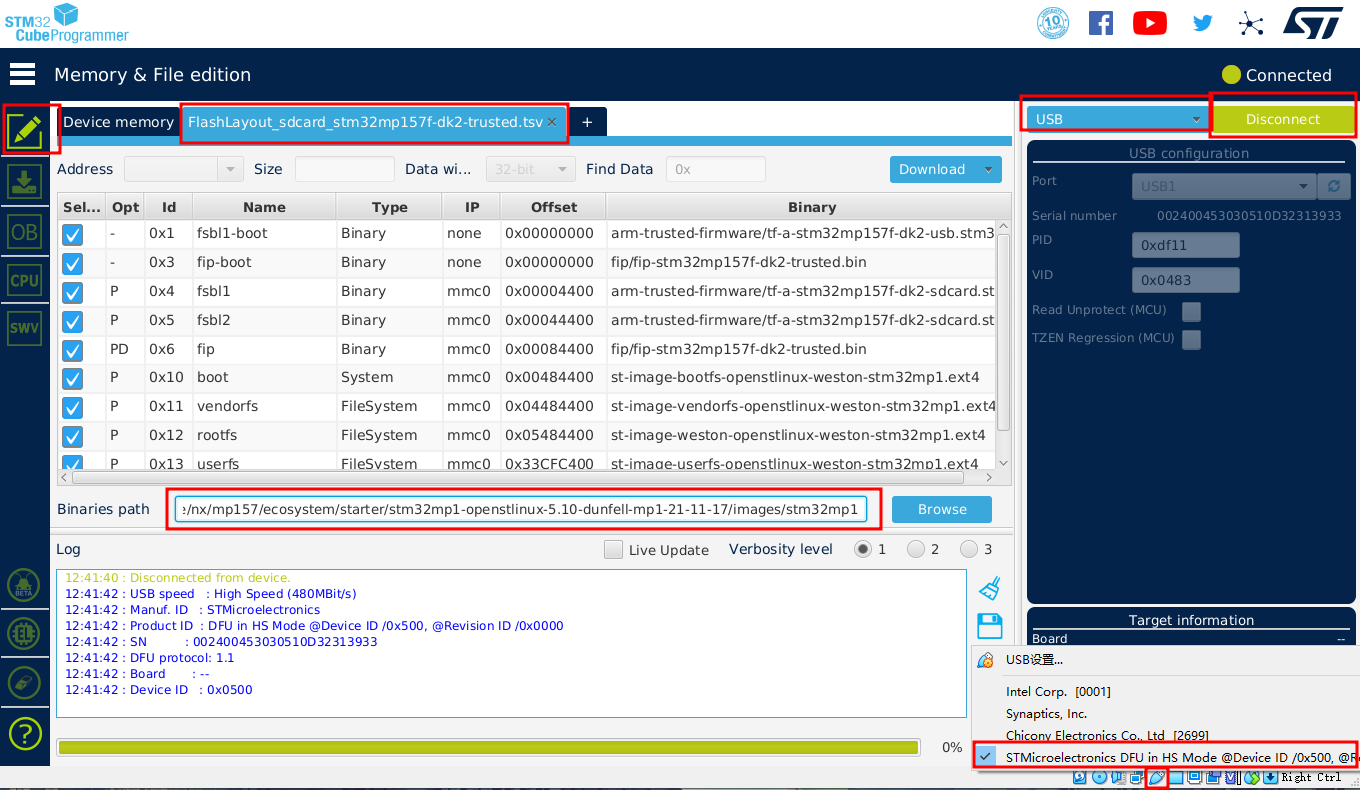
Task: Open the help question mark icon
Action: [24, 733]
